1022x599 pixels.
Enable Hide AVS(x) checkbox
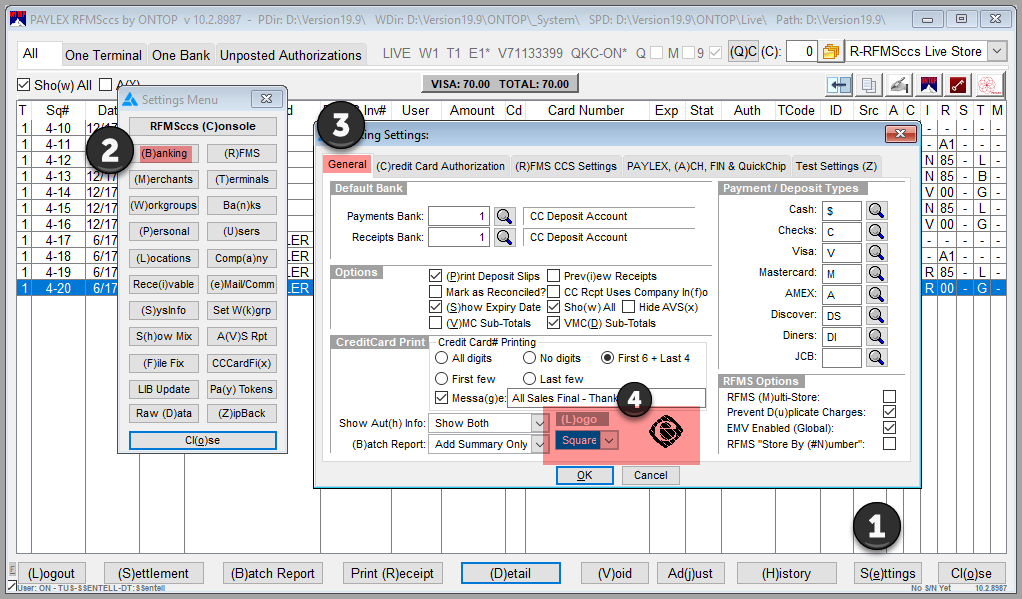click(x=628, y=307)
